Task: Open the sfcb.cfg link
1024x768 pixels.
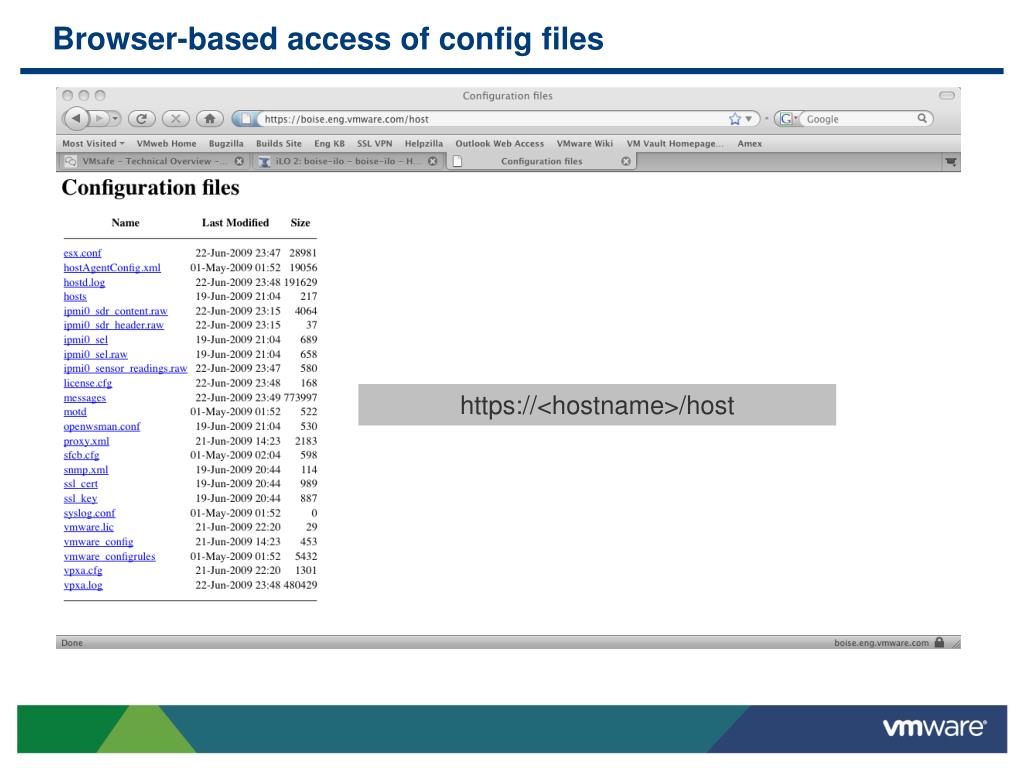Action: click(82, 455)
